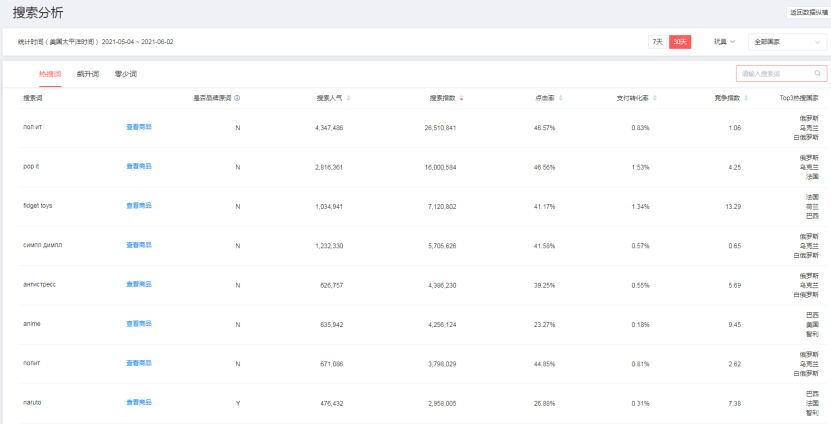Sort by 搜索人气 arrow icon

click(x=348, y=98)
